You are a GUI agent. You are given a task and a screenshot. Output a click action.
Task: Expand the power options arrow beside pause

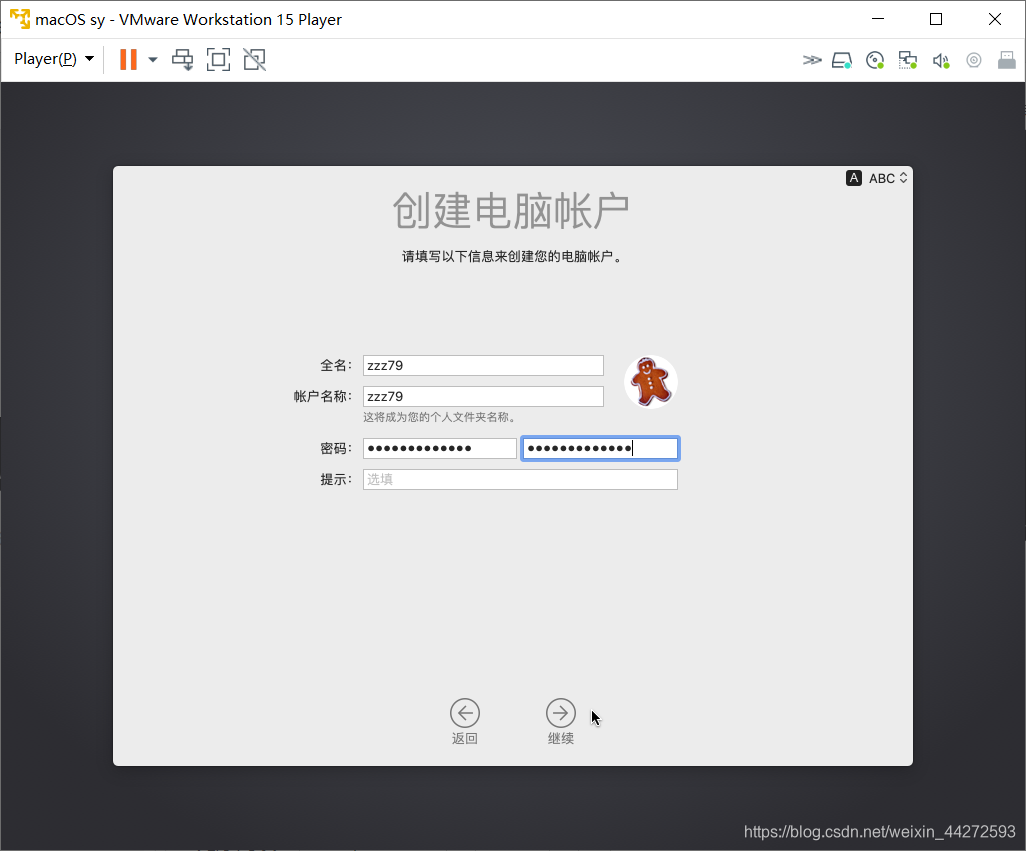(153, 60)
